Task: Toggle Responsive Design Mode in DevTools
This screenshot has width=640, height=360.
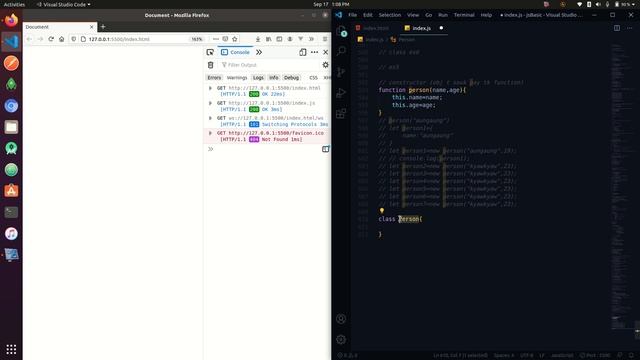Action: click(303, 52)
